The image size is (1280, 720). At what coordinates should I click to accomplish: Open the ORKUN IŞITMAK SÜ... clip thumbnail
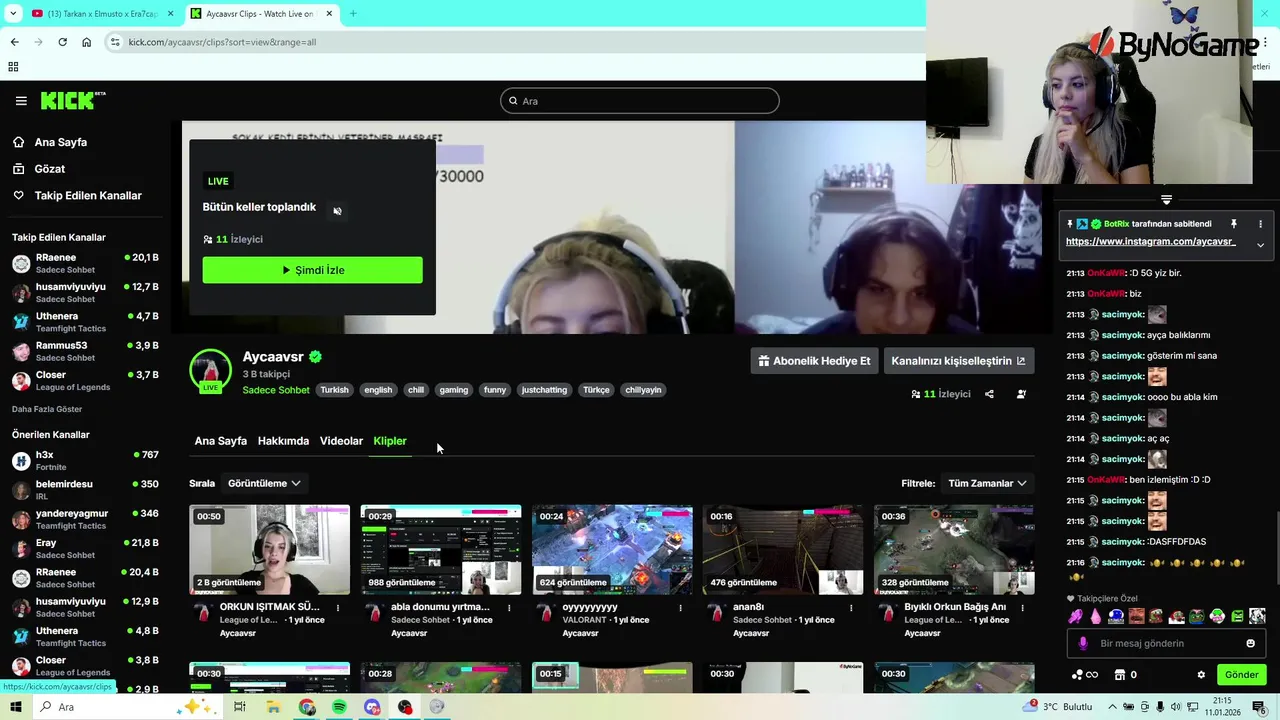(x=270, y=549)
